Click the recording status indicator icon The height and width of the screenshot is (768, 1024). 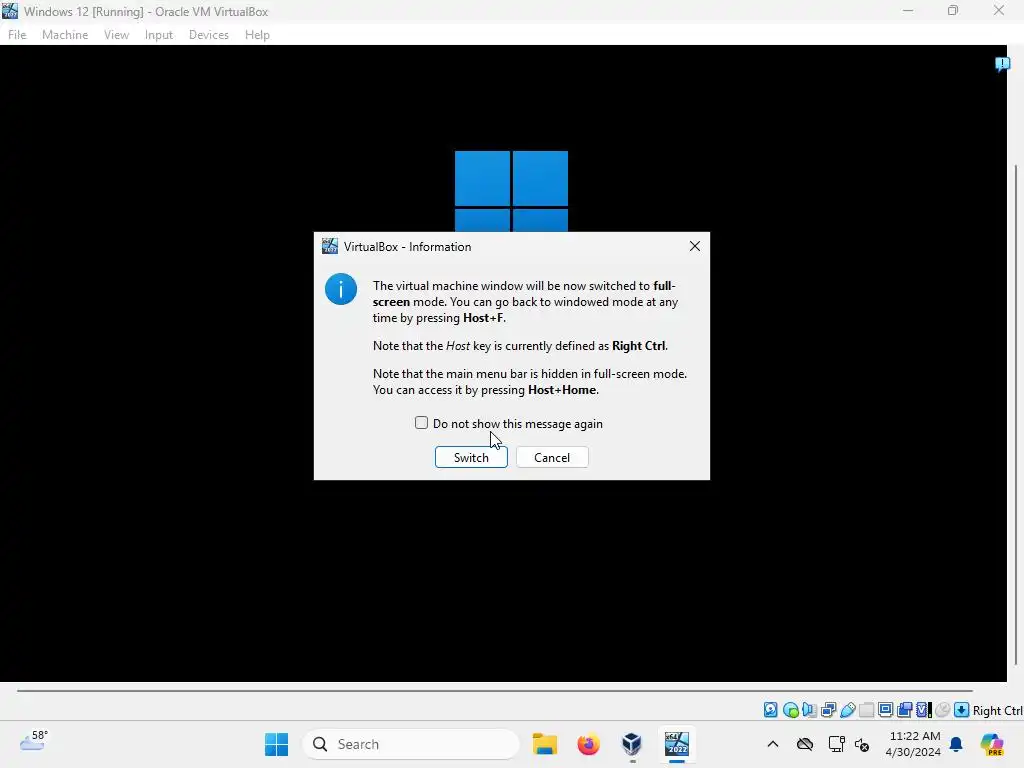904,710
